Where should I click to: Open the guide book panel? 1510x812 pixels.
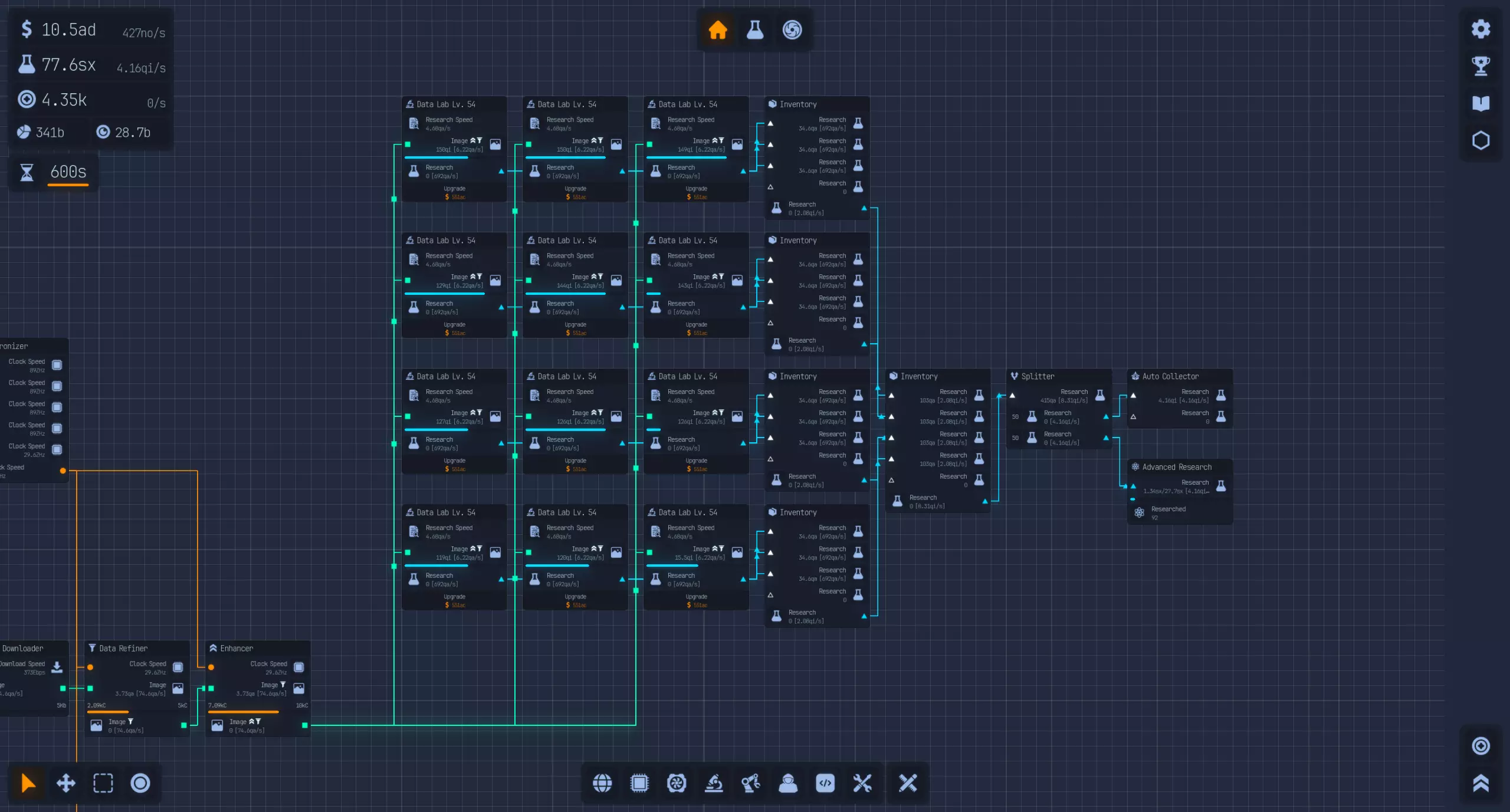pyautogui.click(x=1481, y=103)
